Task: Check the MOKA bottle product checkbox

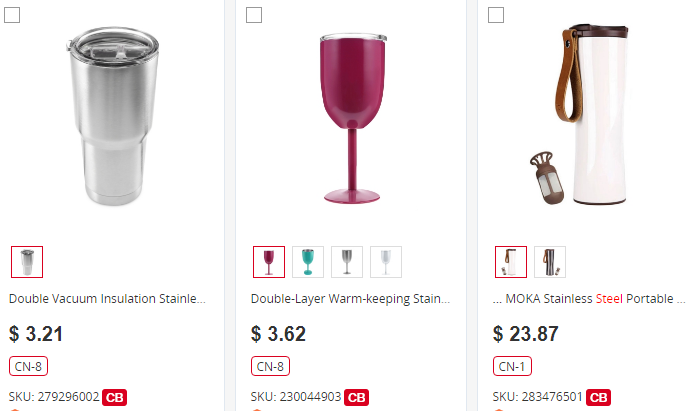Action: coord(496,15)
